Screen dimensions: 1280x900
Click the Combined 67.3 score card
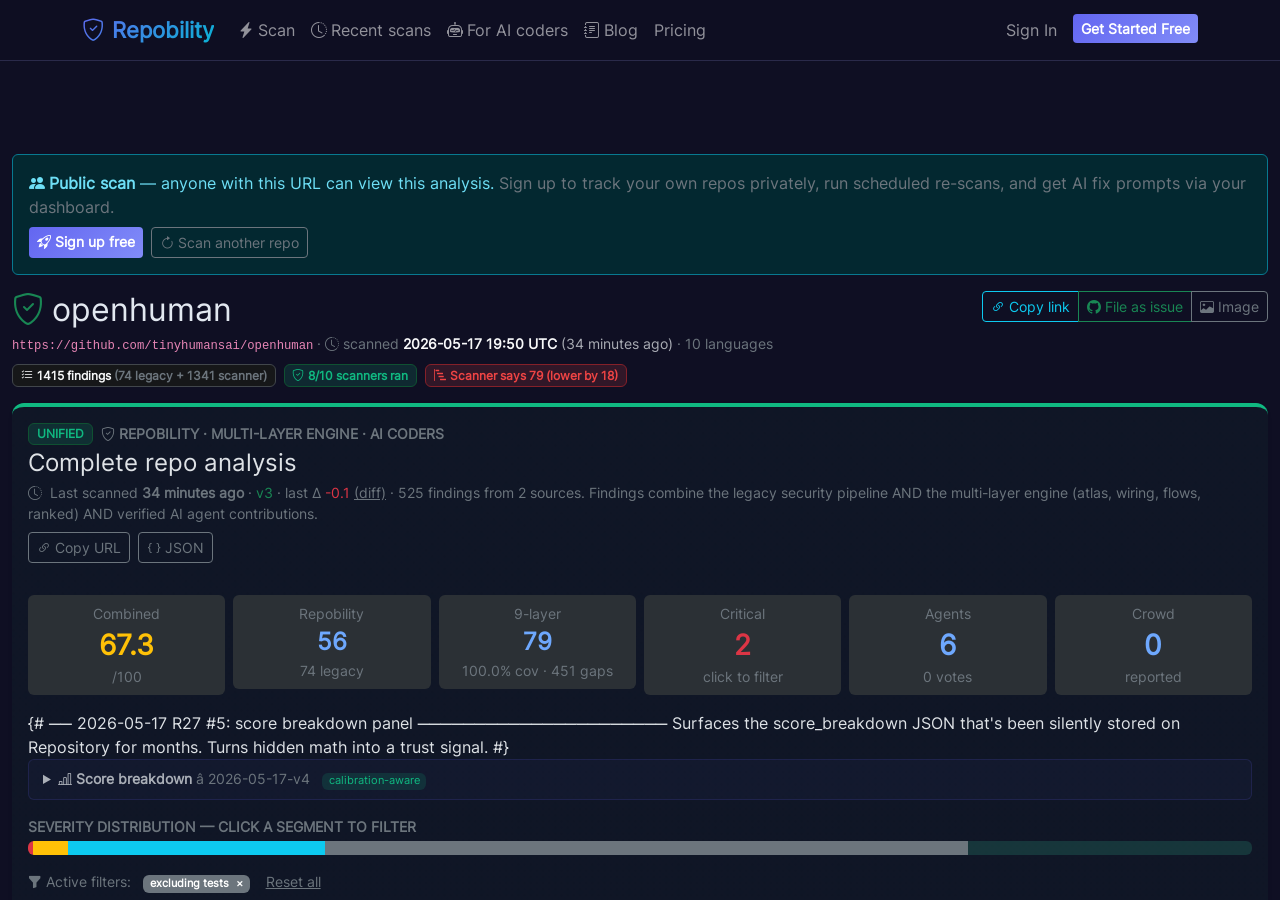click(x=126, y=645)
